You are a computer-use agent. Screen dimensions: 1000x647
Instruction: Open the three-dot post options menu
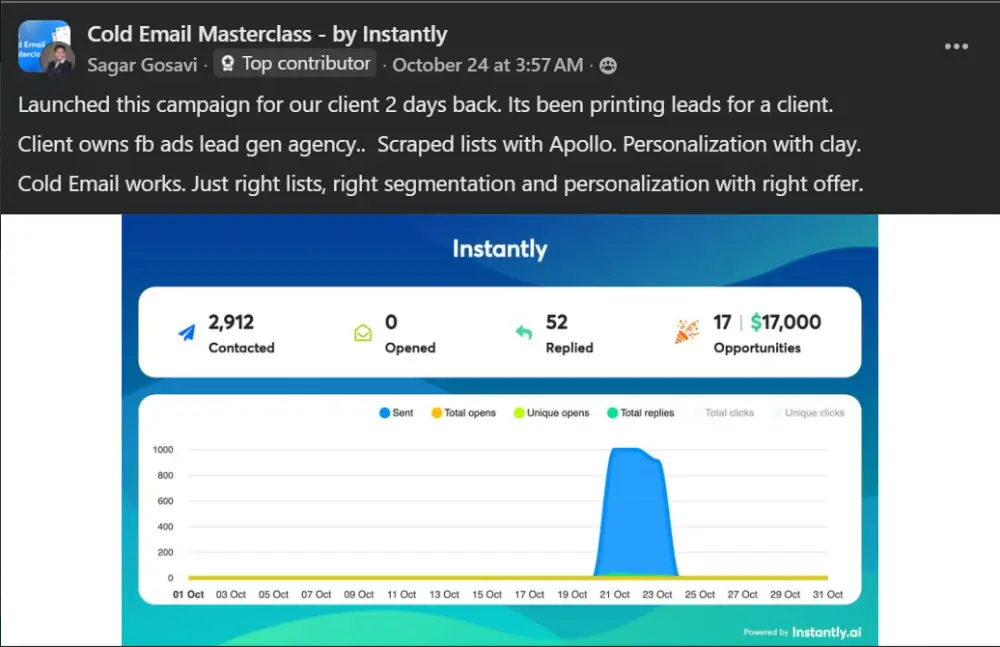click(956, 46)
